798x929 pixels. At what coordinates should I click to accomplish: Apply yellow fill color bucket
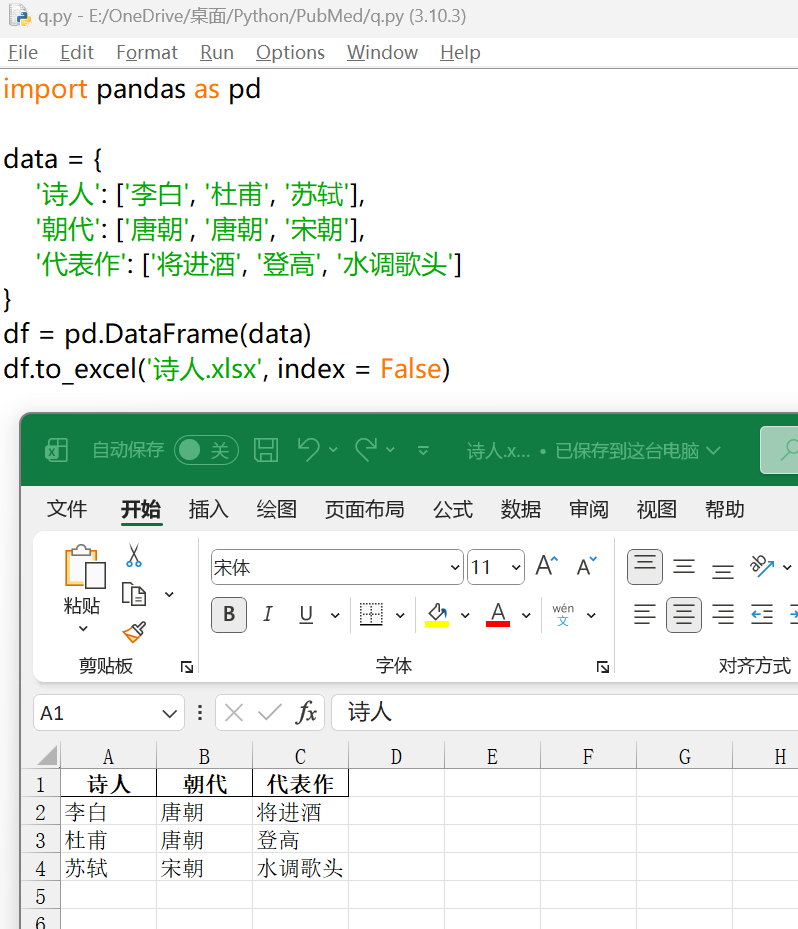coord(437,614)
